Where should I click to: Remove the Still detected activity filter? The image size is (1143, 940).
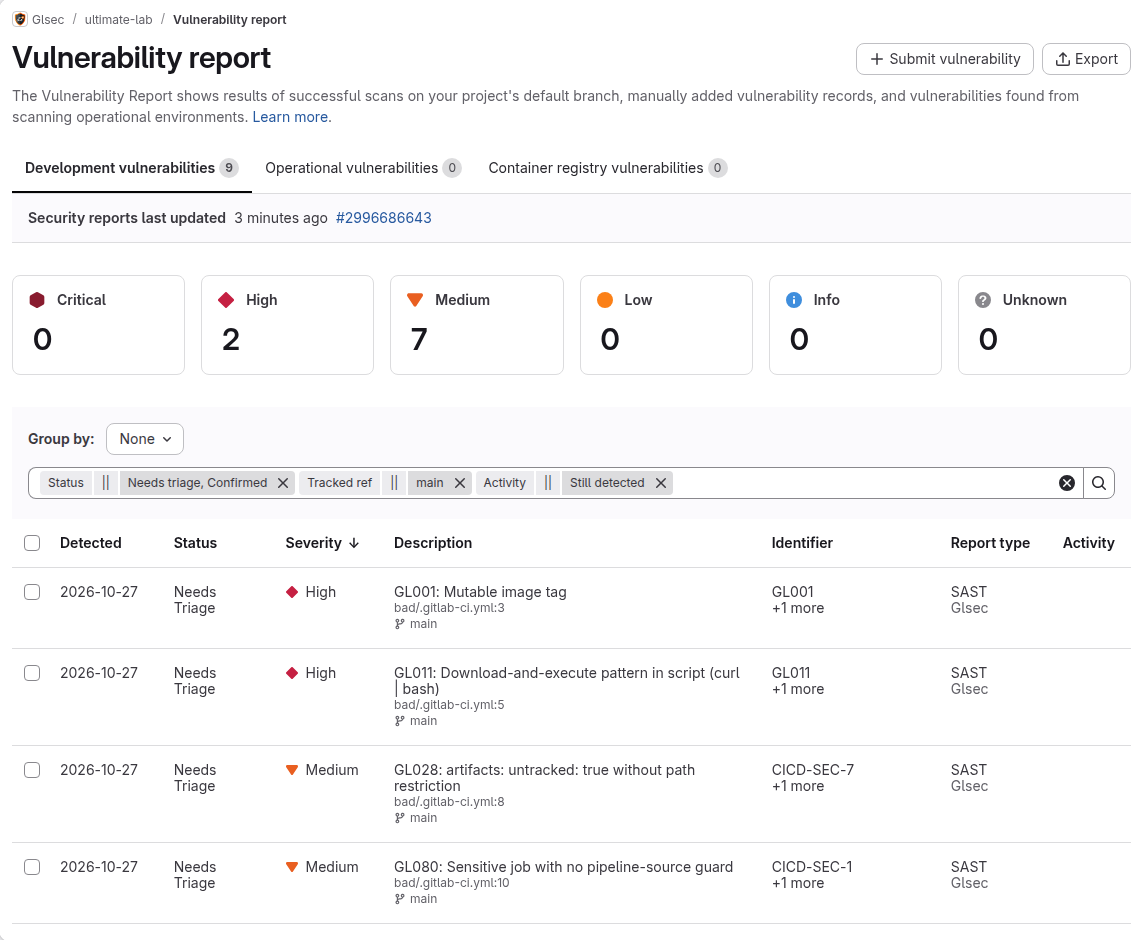click(x=660, y=483)
